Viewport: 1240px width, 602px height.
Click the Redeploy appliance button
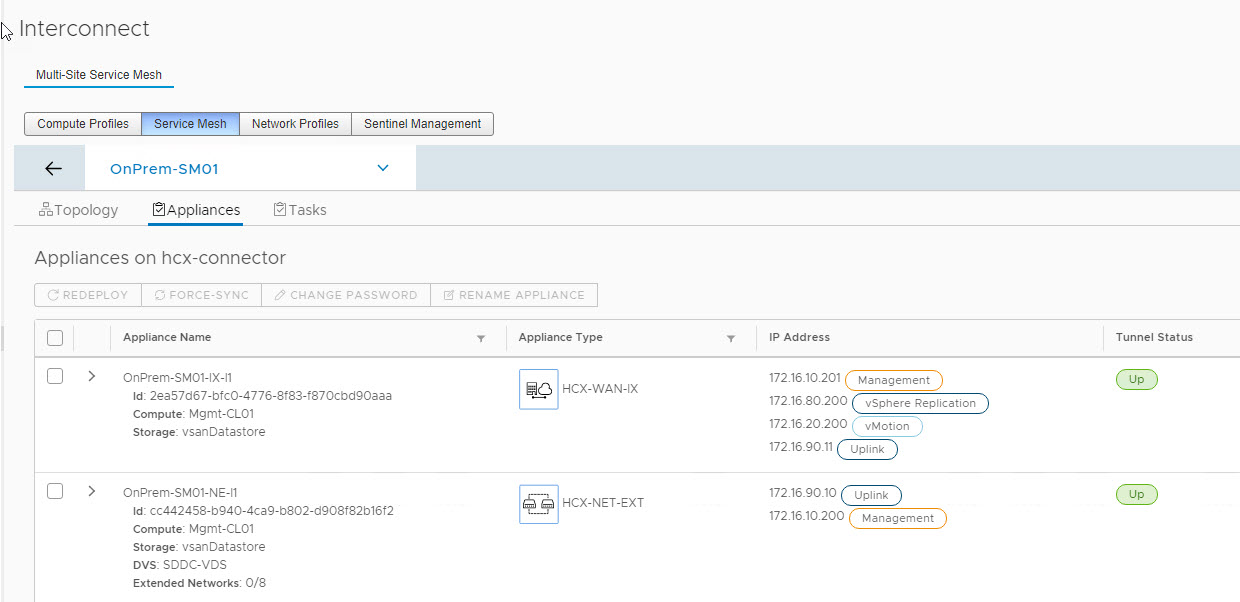tap(88, 295)
